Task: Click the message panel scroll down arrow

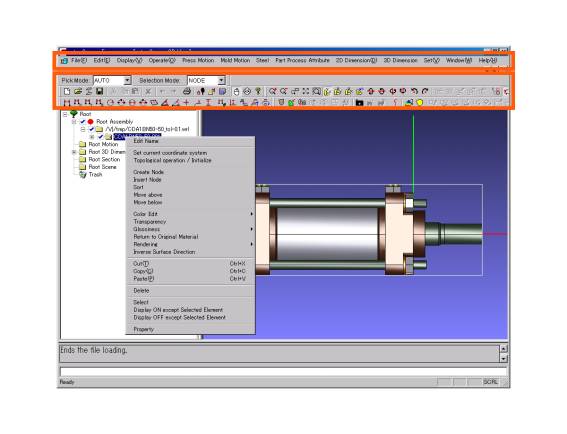Action: 504,358
